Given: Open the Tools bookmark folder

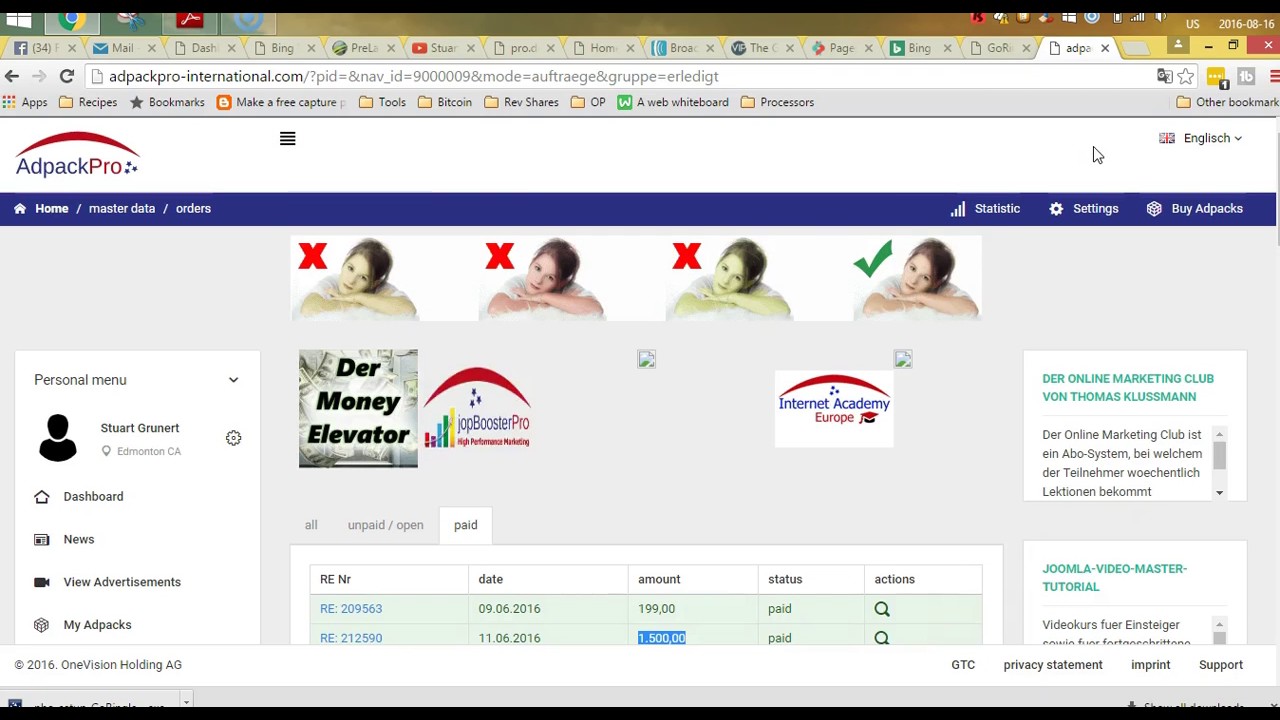Looking at the screenshot, I should point(382,102).
